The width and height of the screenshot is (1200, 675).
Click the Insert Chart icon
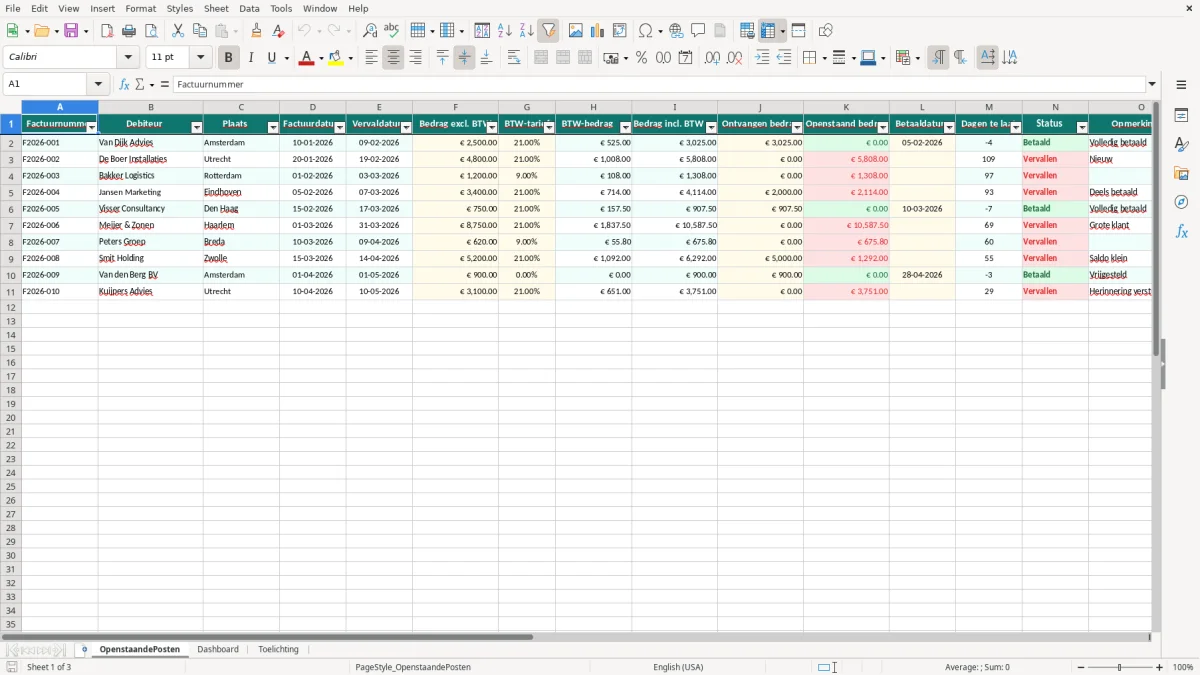(597, 31)
